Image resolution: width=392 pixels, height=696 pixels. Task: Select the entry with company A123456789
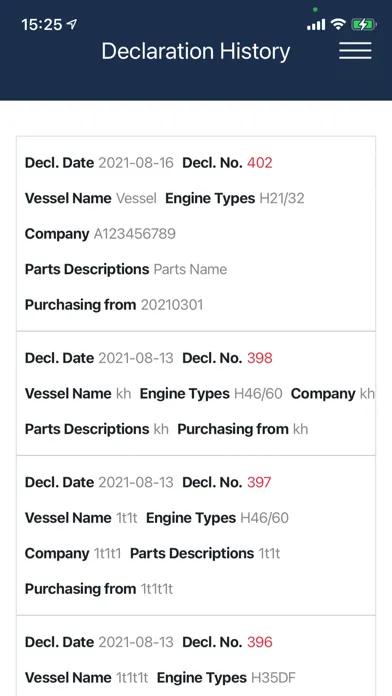196,233
